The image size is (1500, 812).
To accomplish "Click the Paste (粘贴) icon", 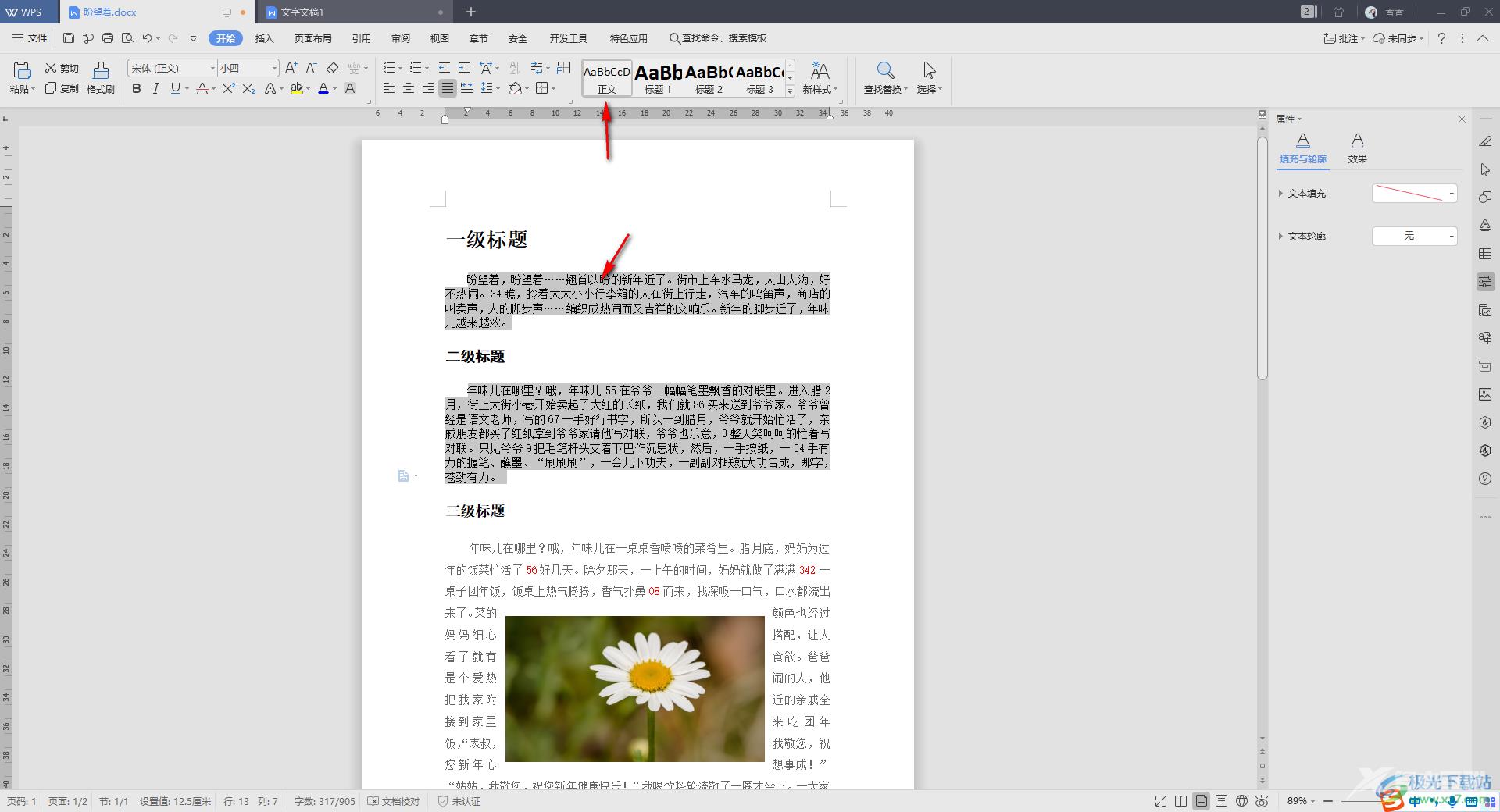I will pos(22,70).
